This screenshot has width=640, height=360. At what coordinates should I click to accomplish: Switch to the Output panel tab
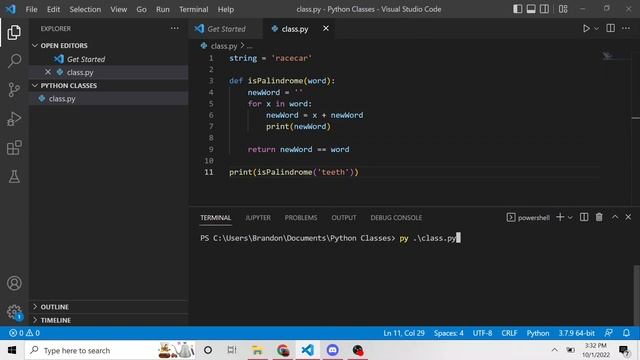(x=344, y=218)
